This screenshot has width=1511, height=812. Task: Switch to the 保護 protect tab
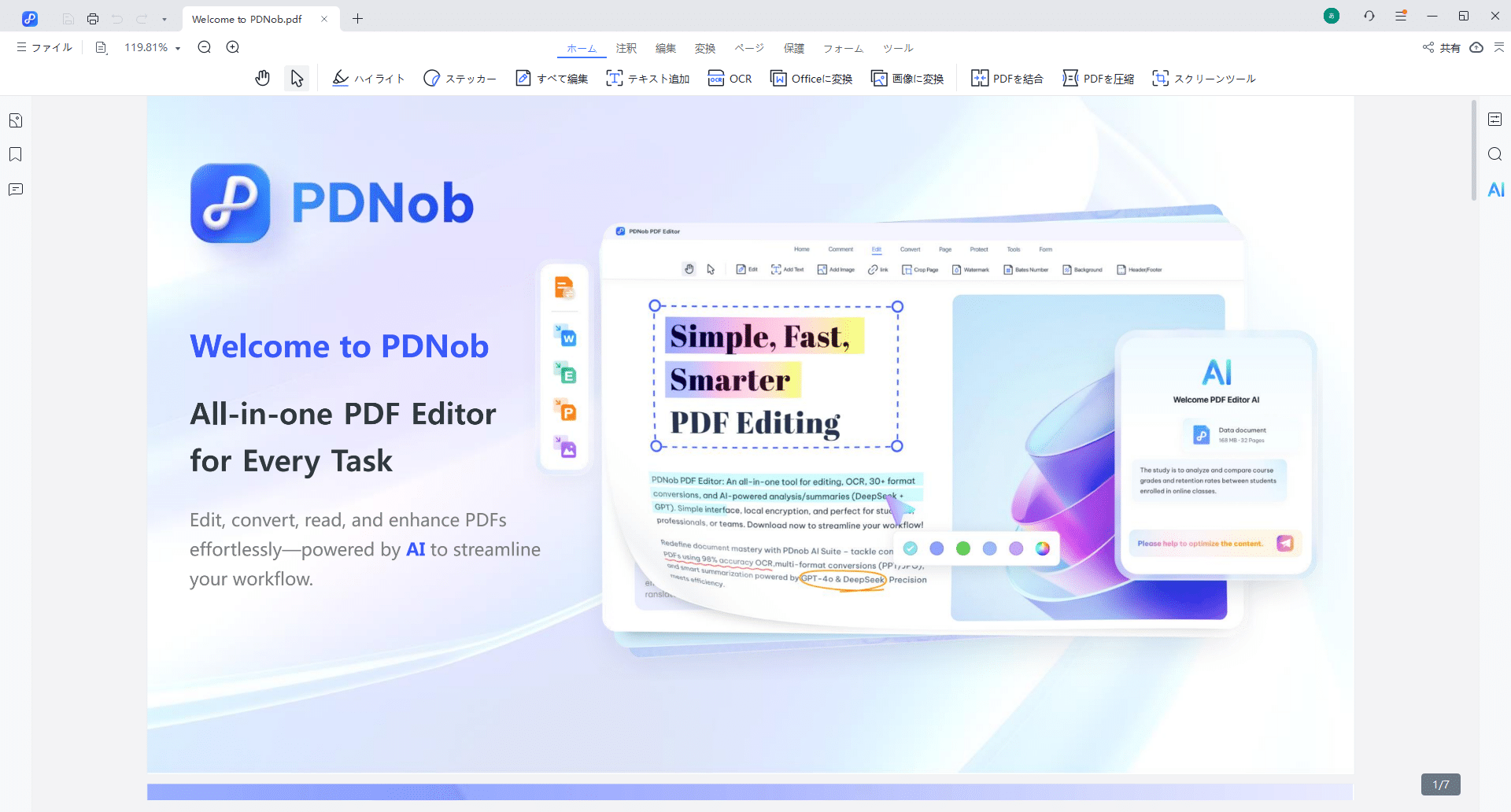(x=794, y=48)
